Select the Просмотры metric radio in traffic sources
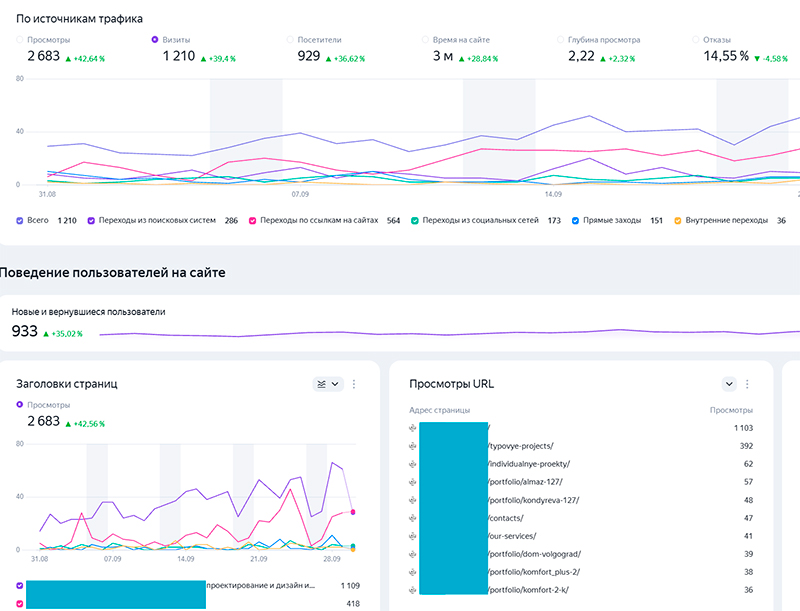Screen dimensions: 800x611 [x=20, y=40]
